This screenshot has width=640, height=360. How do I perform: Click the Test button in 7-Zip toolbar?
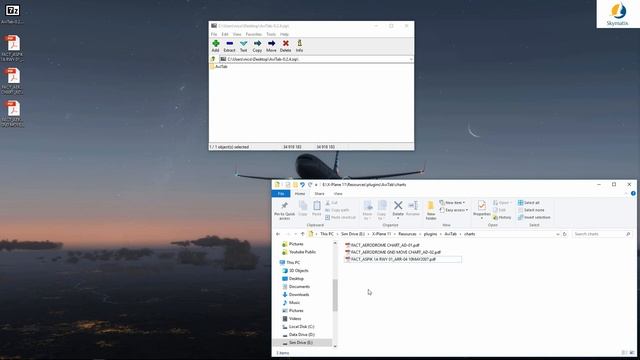(x=244, y=46)
